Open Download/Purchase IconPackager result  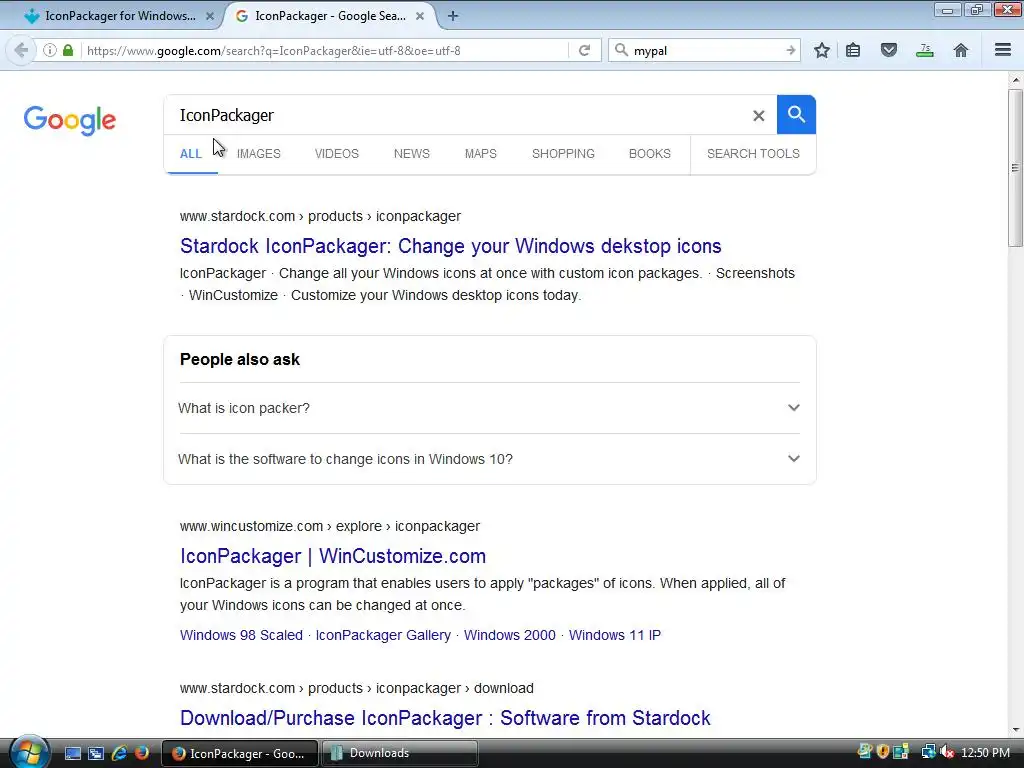click(445, 718)
